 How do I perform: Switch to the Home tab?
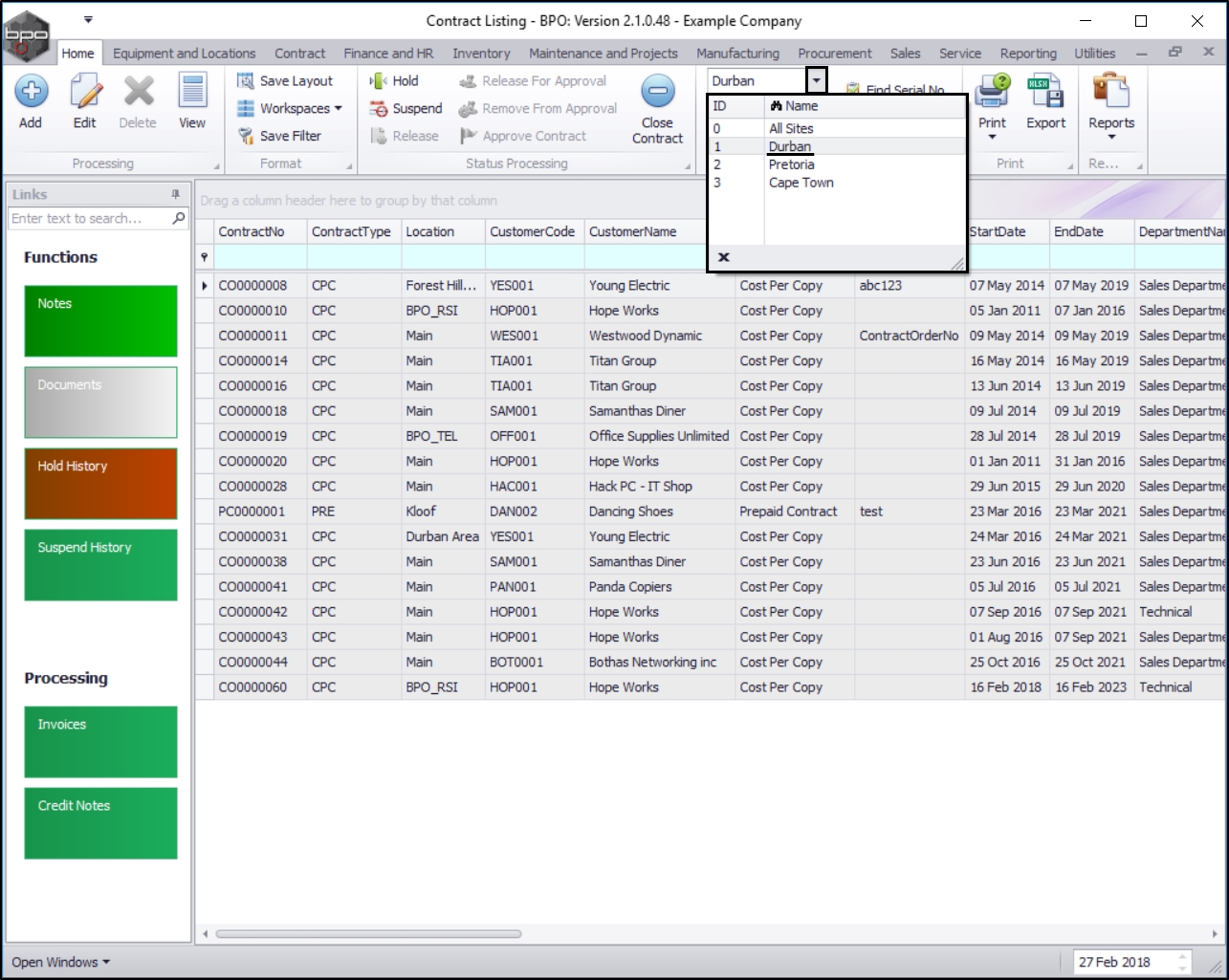78,54
